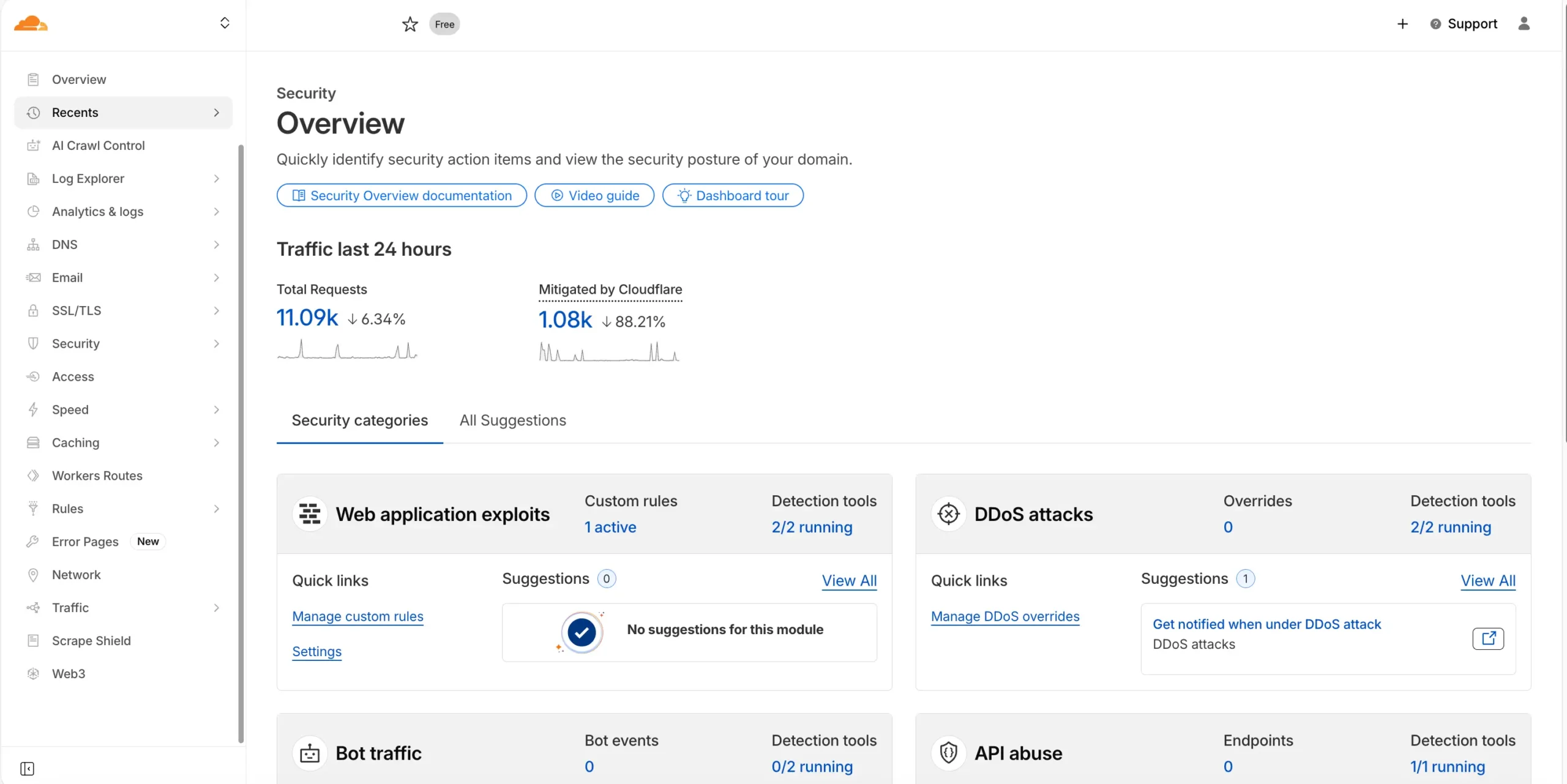
Task: Click Manage DDoS overrides link
Action: (1005, 617)
